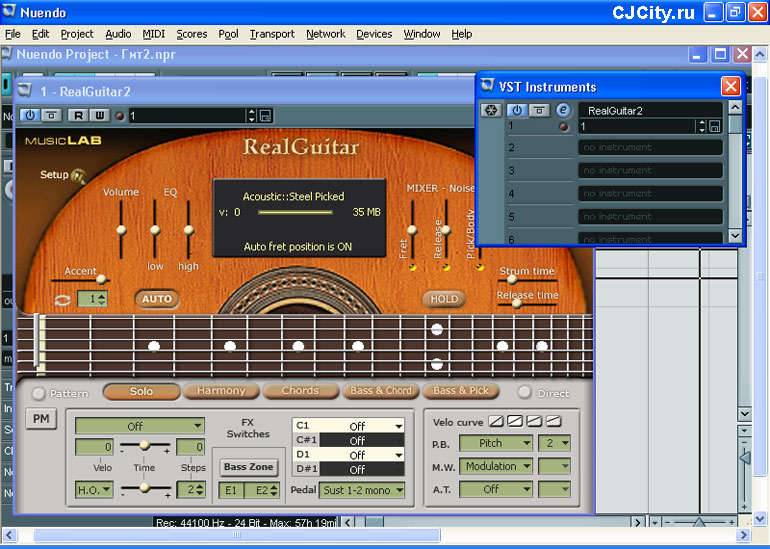770x549 pixels.
Task: Enable Write automation W button
Action: [100, 115]
